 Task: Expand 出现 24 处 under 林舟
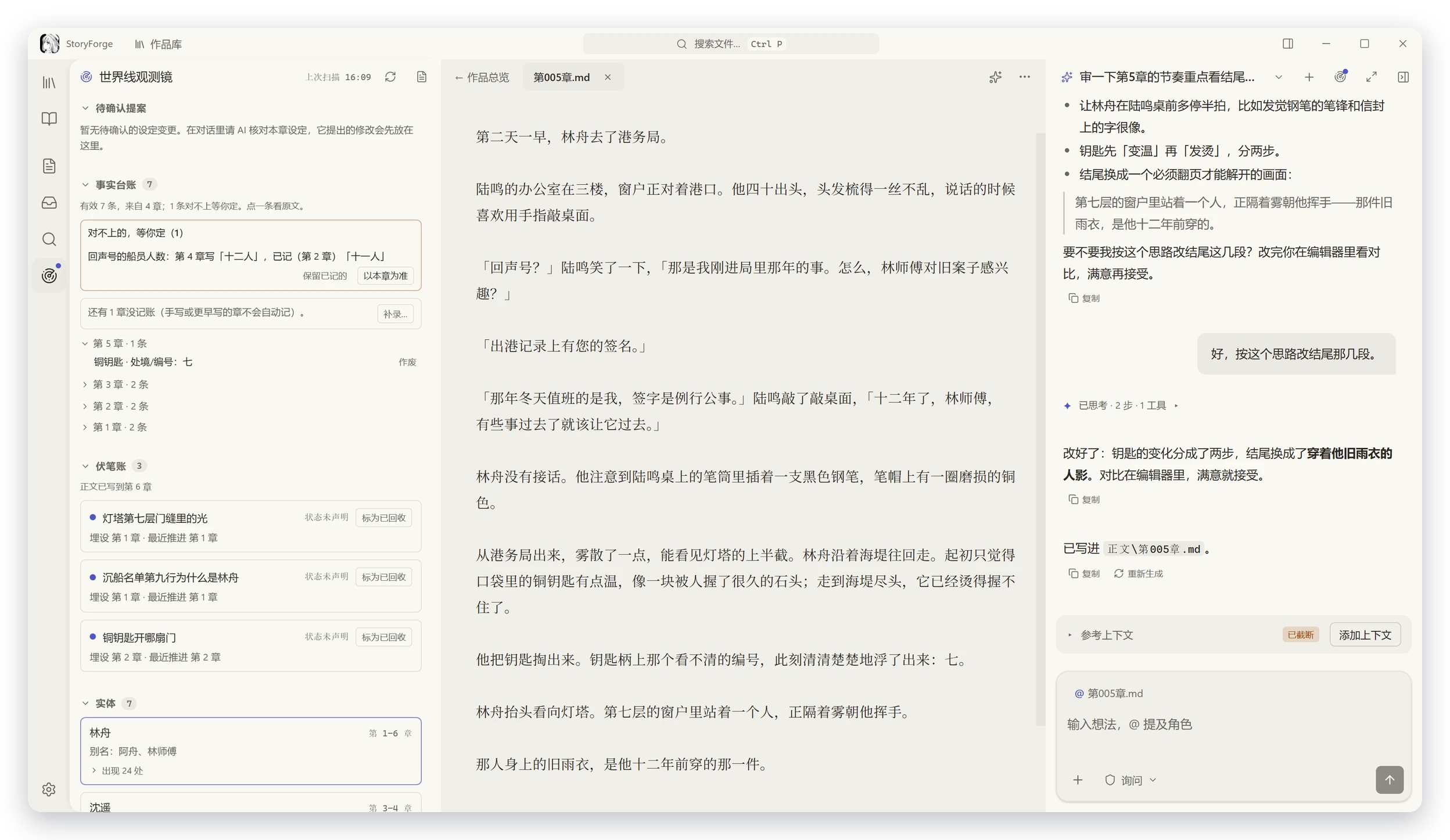(117, 770)
